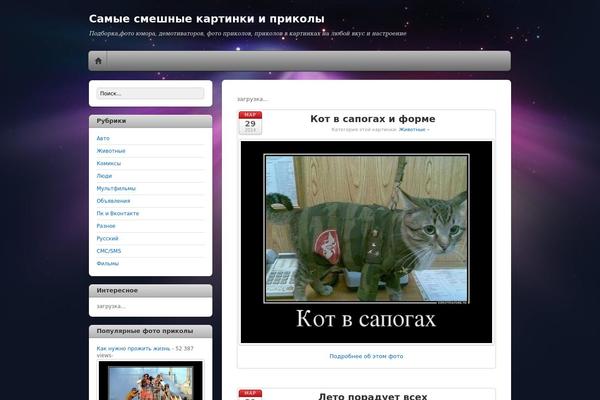Viewport: 600px width, 400px height.
Task: Open the Авто category
Action: click(x=103, y=138)
